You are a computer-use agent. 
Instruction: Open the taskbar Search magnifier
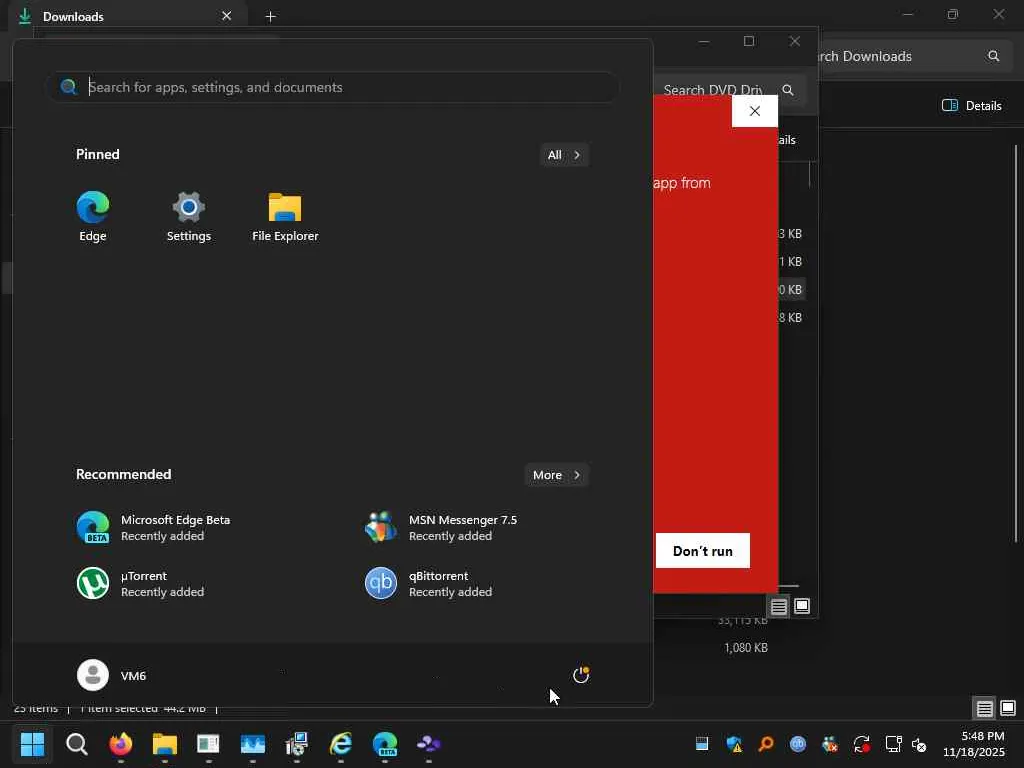(76, 744)
